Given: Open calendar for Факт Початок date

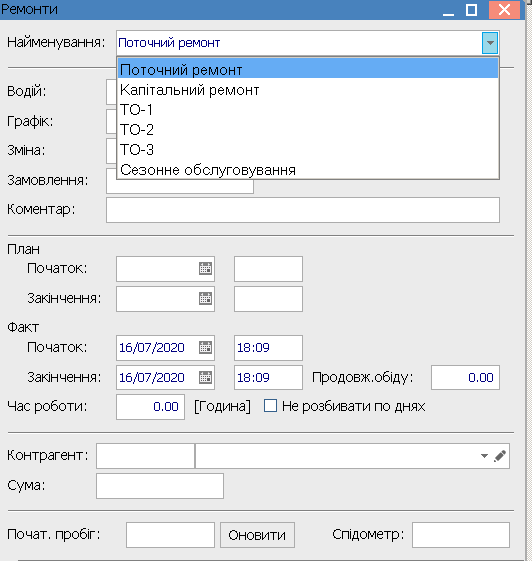Looking at the screenshot, I should 205,347.
